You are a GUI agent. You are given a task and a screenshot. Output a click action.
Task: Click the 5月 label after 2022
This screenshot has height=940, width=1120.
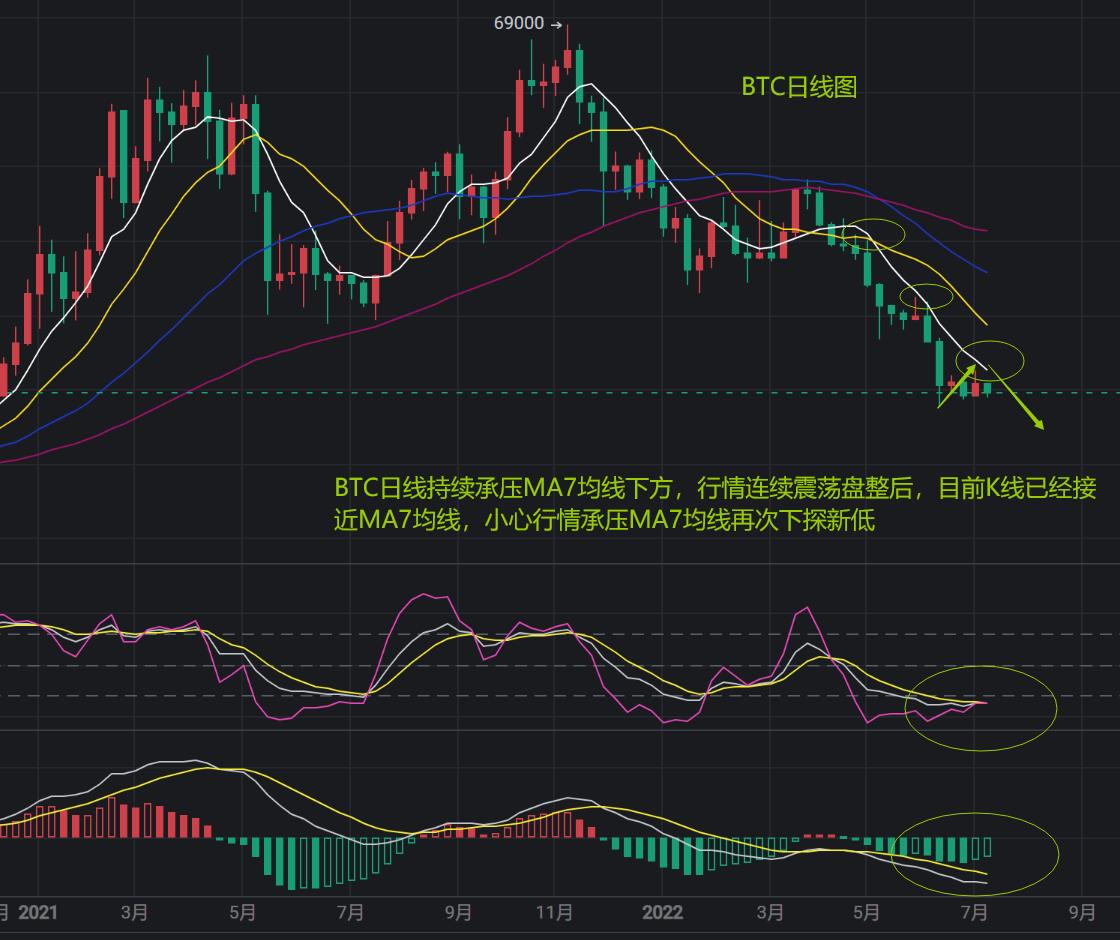pos(866,912)
